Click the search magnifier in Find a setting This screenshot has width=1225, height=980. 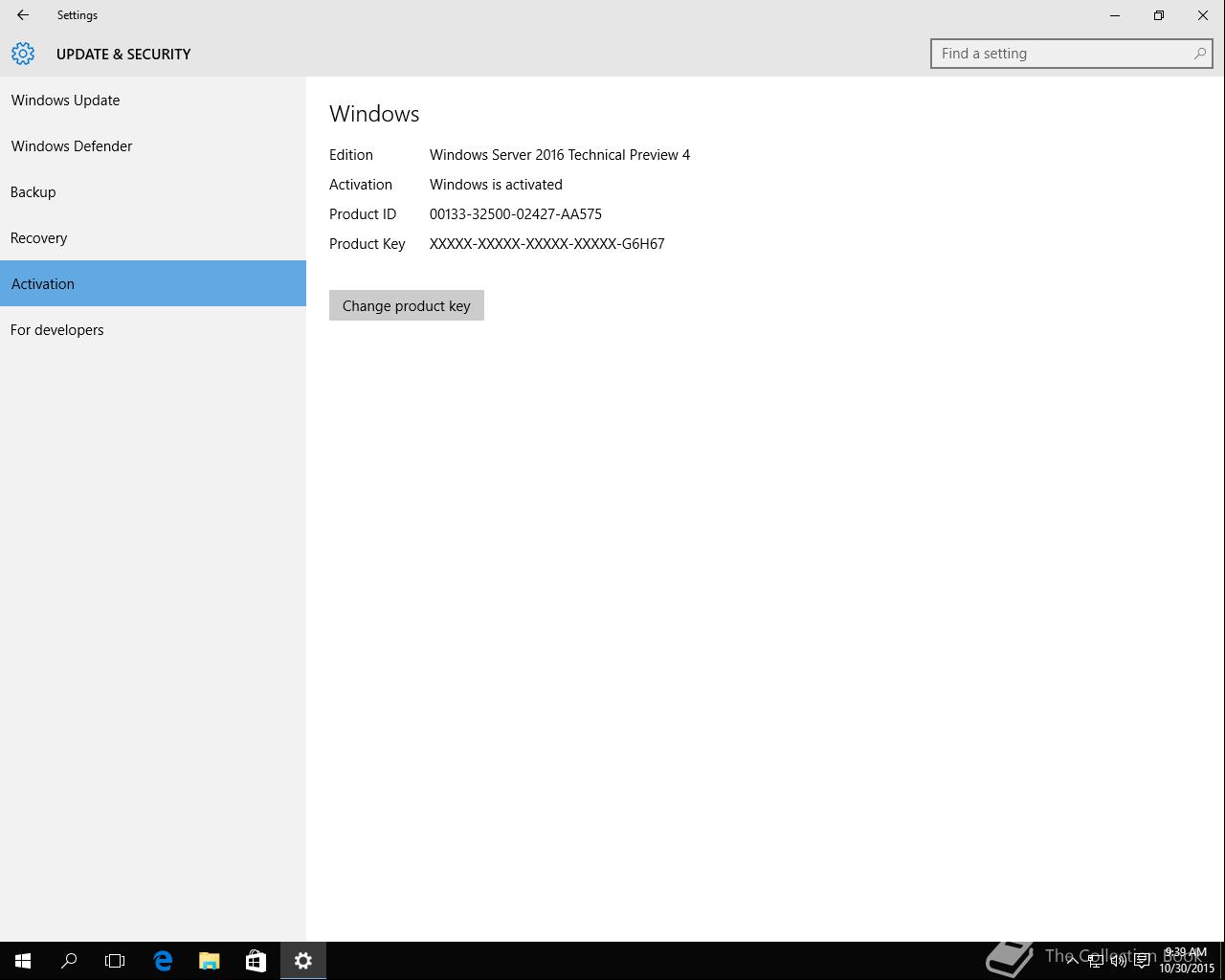(1199, 54)
